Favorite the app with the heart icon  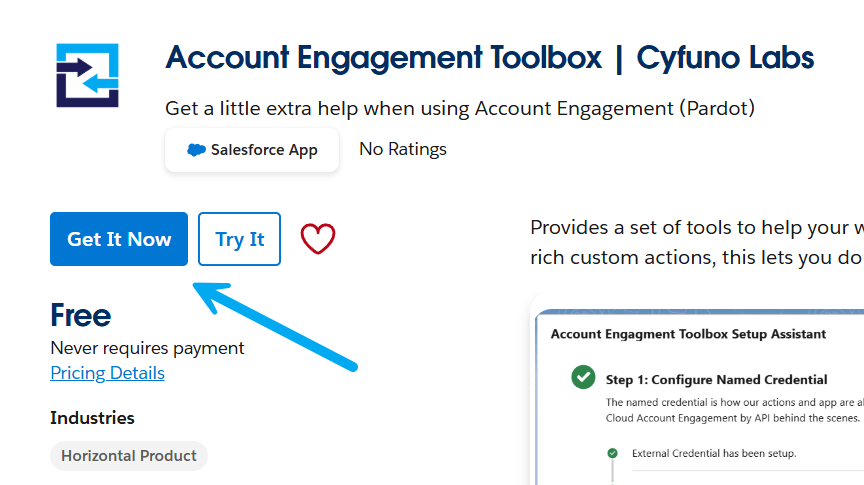(318, 239)
